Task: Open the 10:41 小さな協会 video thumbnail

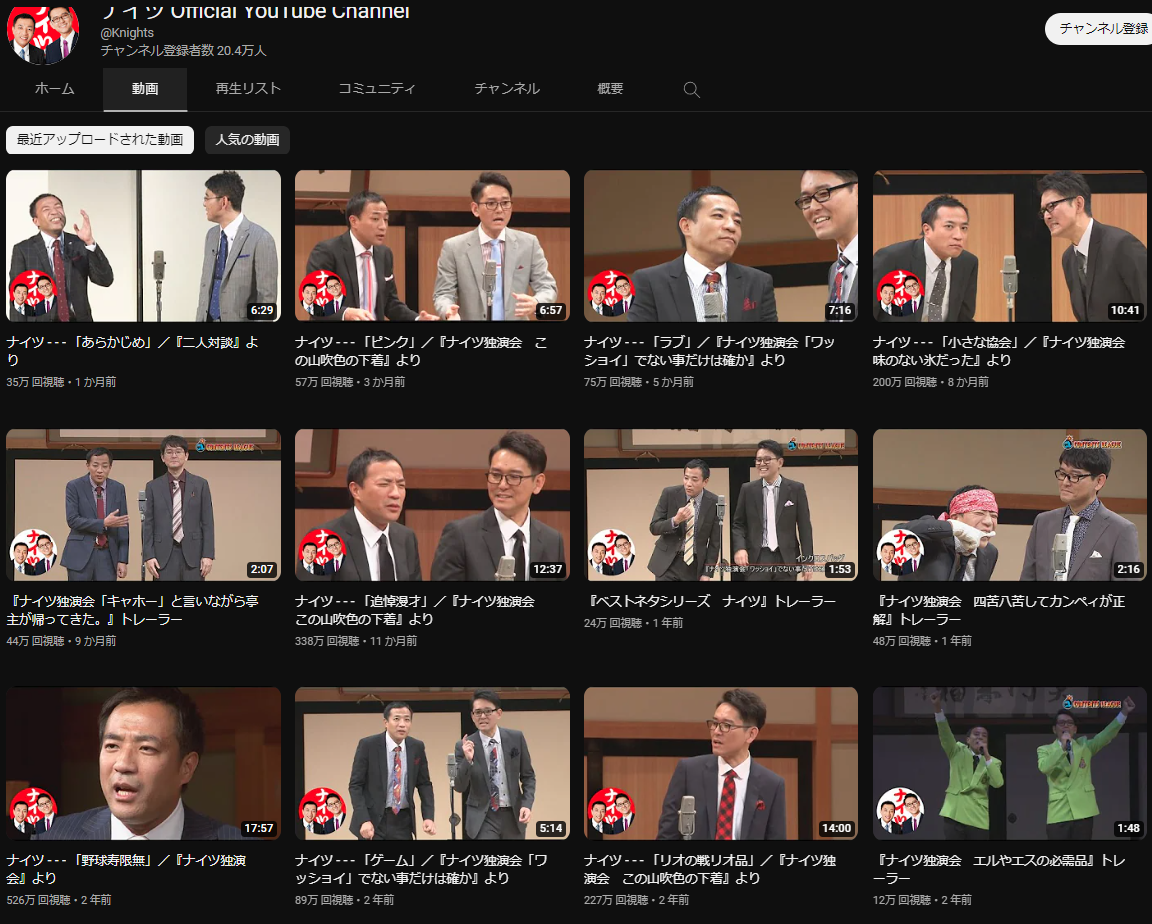Action: [1009, 246]
